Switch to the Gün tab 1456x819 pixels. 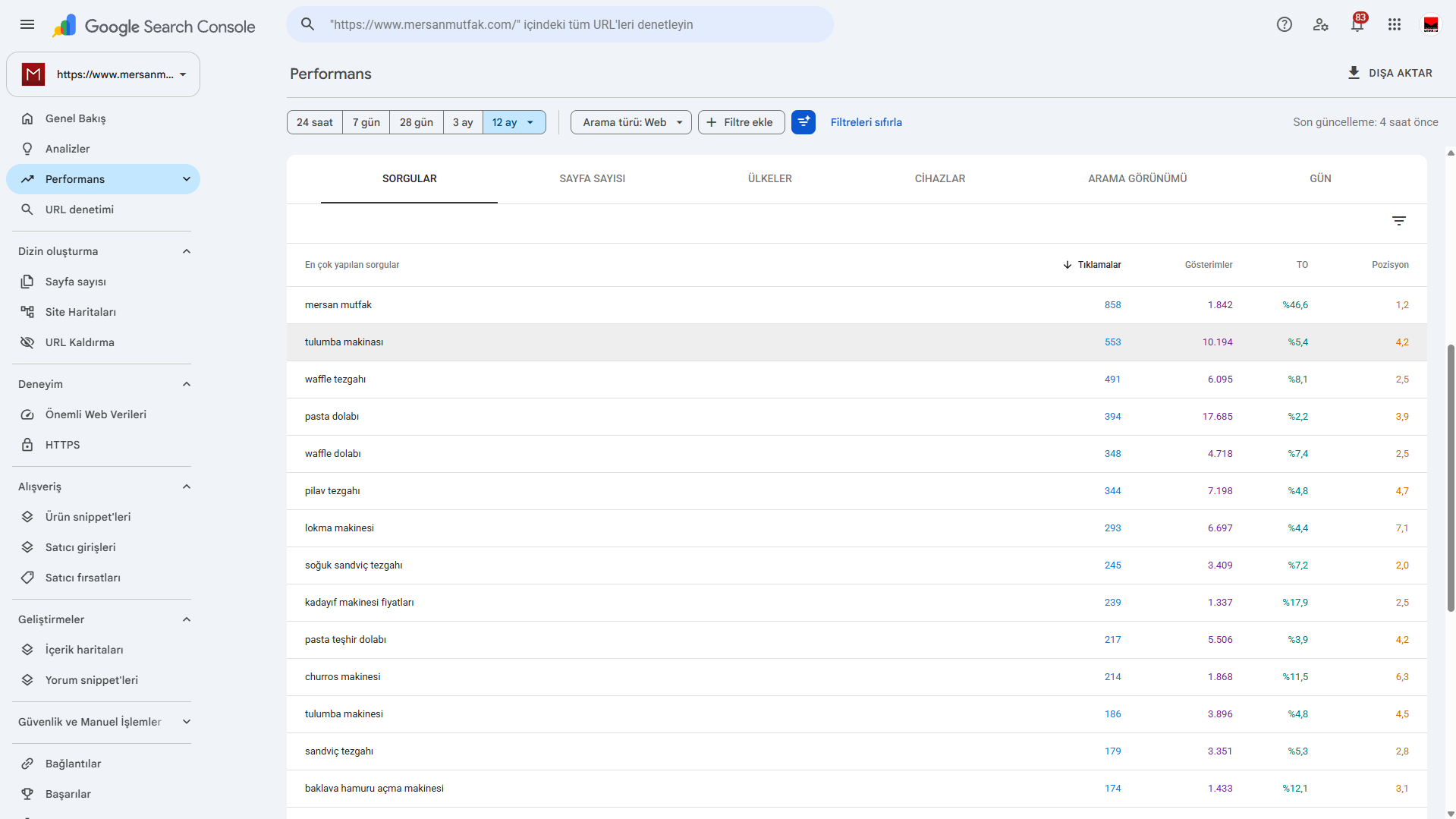point(1320,179)
